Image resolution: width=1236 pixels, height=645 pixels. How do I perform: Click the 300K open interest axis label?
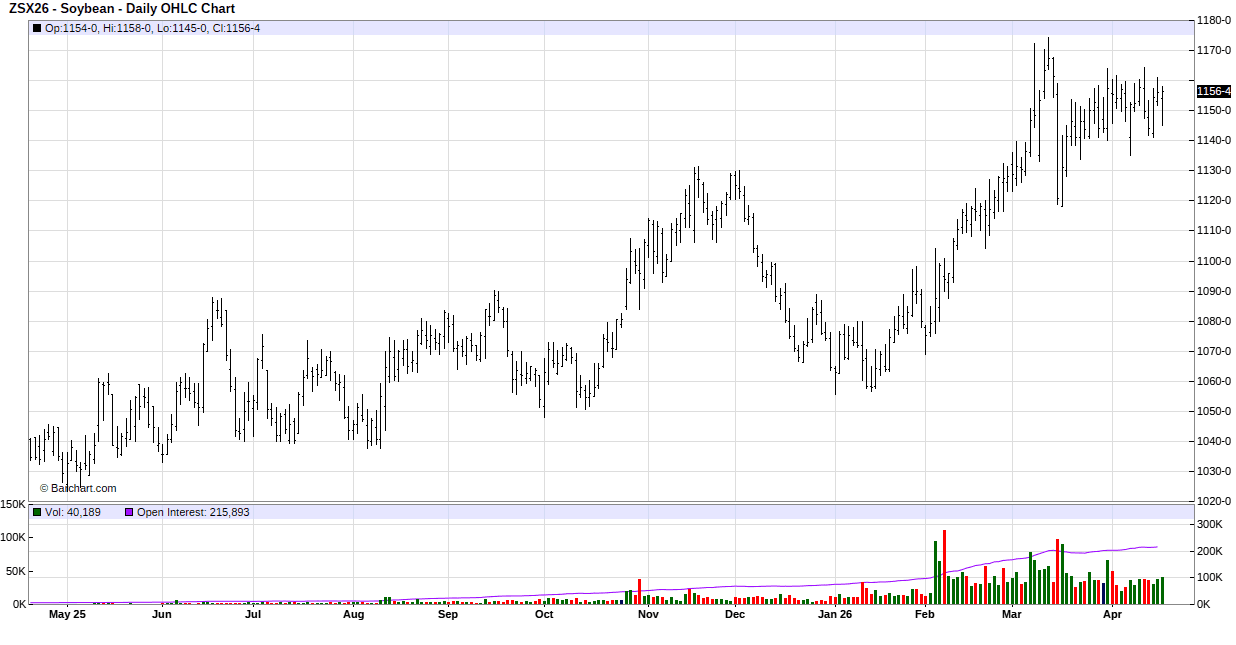1211,524
